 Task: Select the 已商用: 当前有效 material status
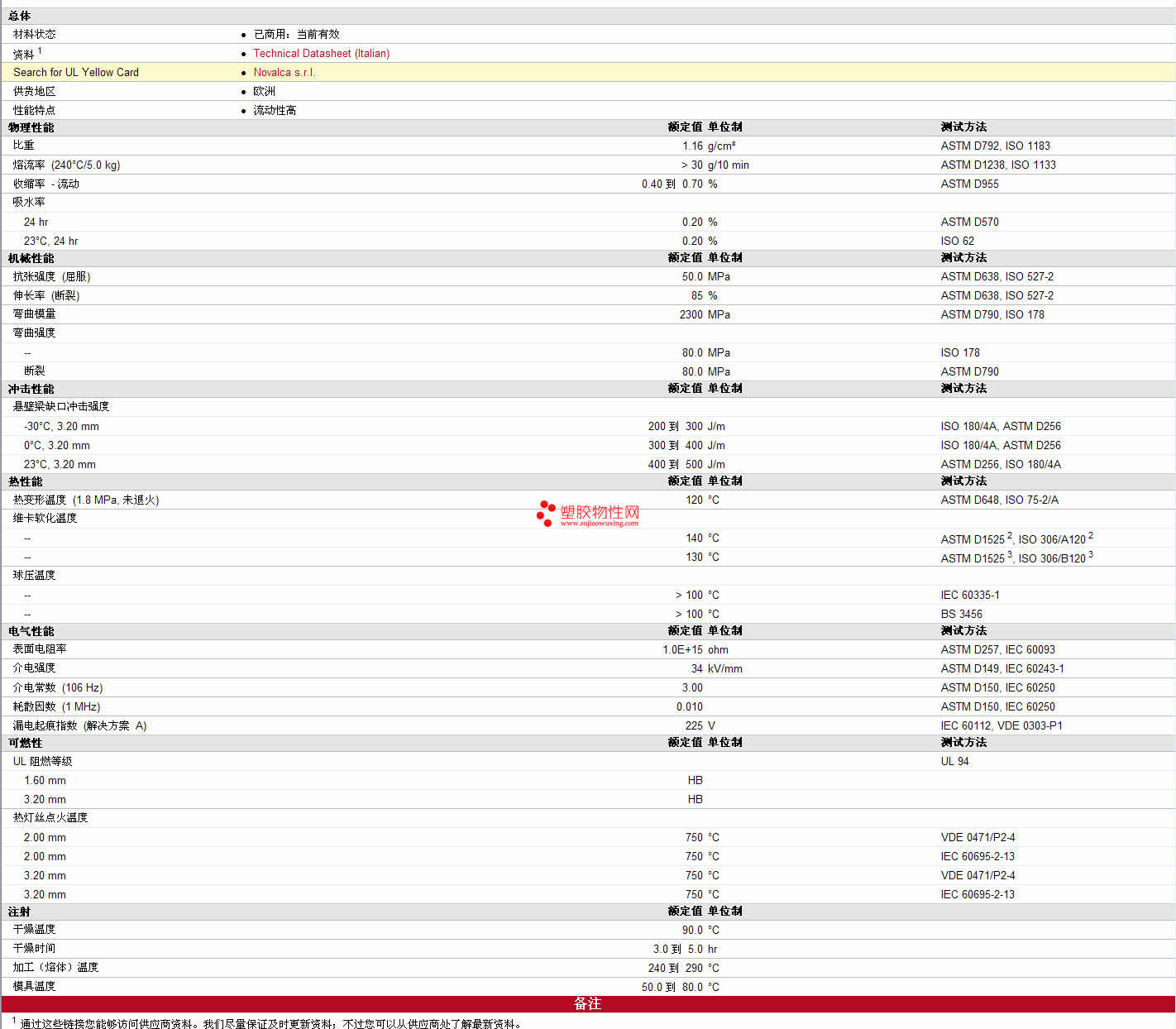297,35
